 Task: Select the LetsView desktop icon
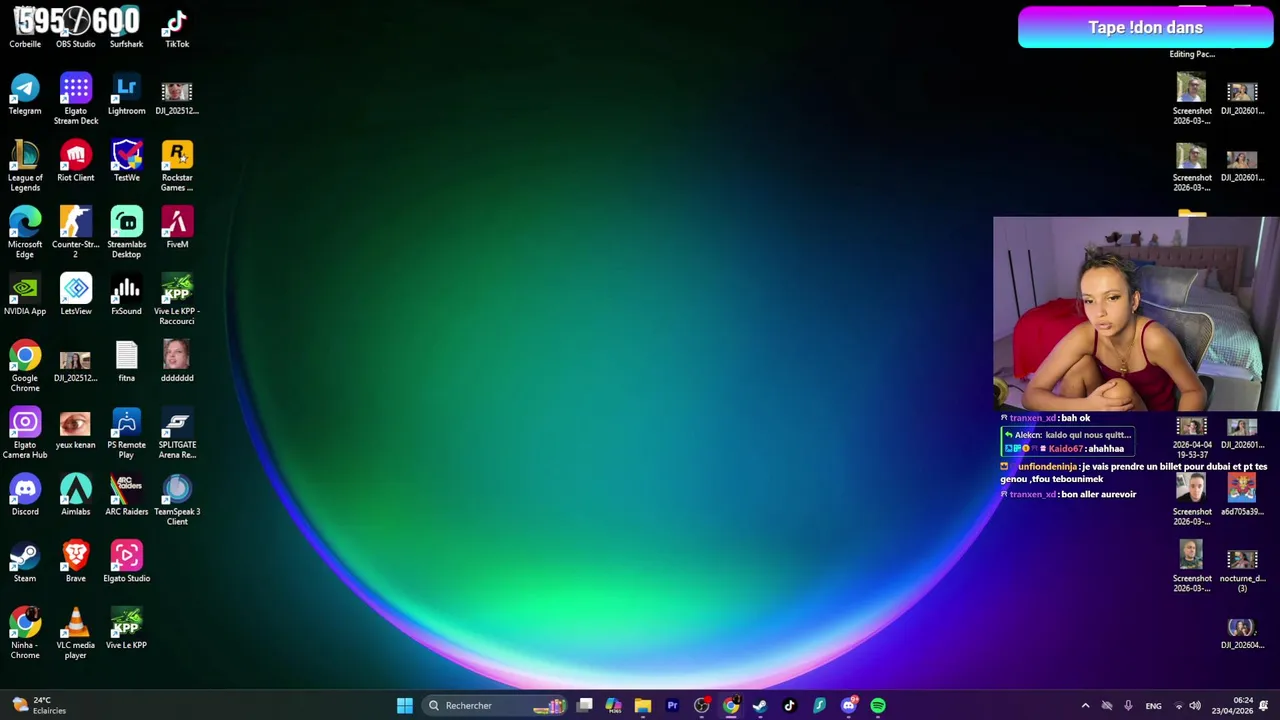[76, 296]
